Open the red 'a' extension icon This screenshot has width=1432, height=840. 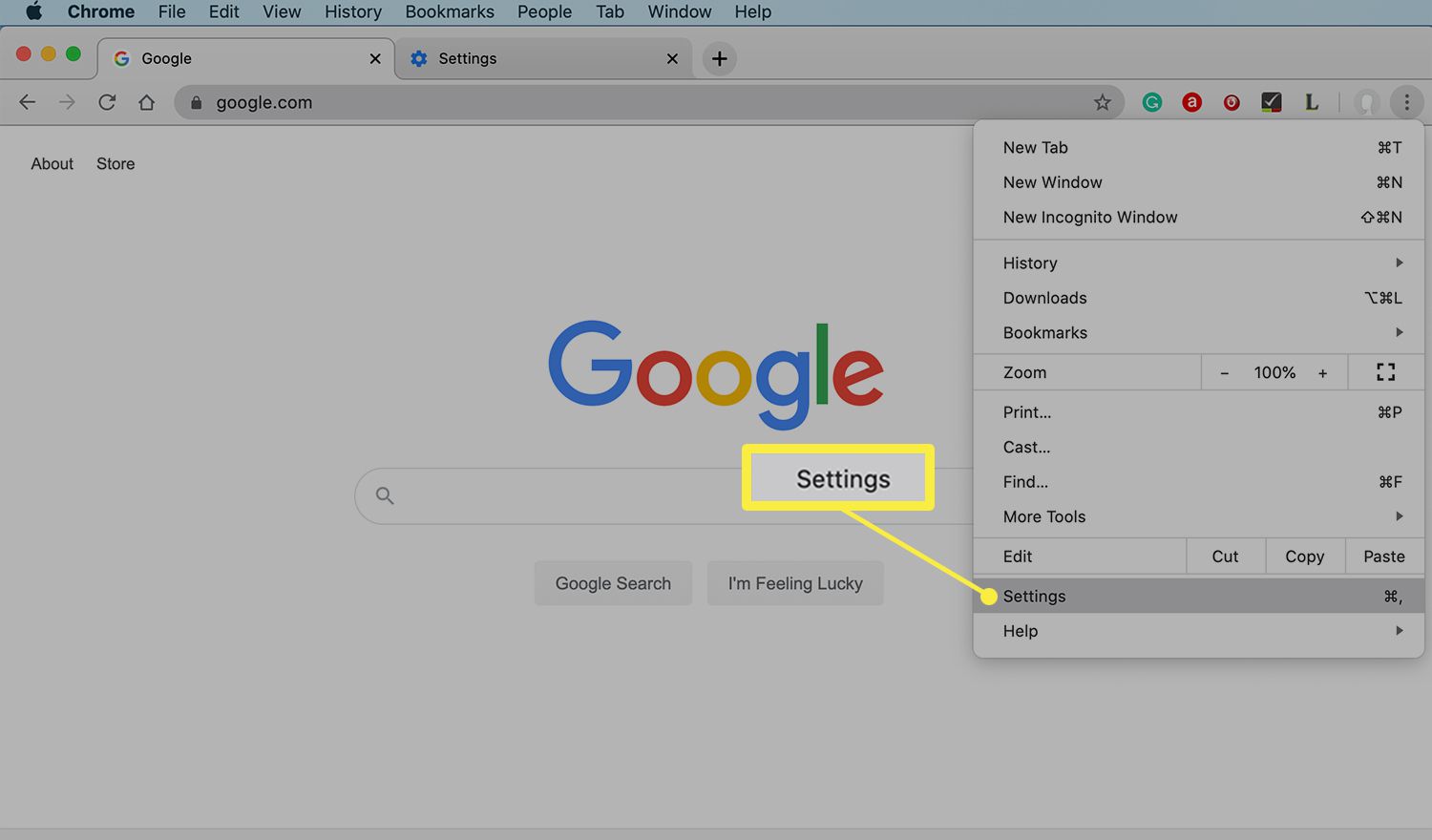click(x=1191, y=102)
